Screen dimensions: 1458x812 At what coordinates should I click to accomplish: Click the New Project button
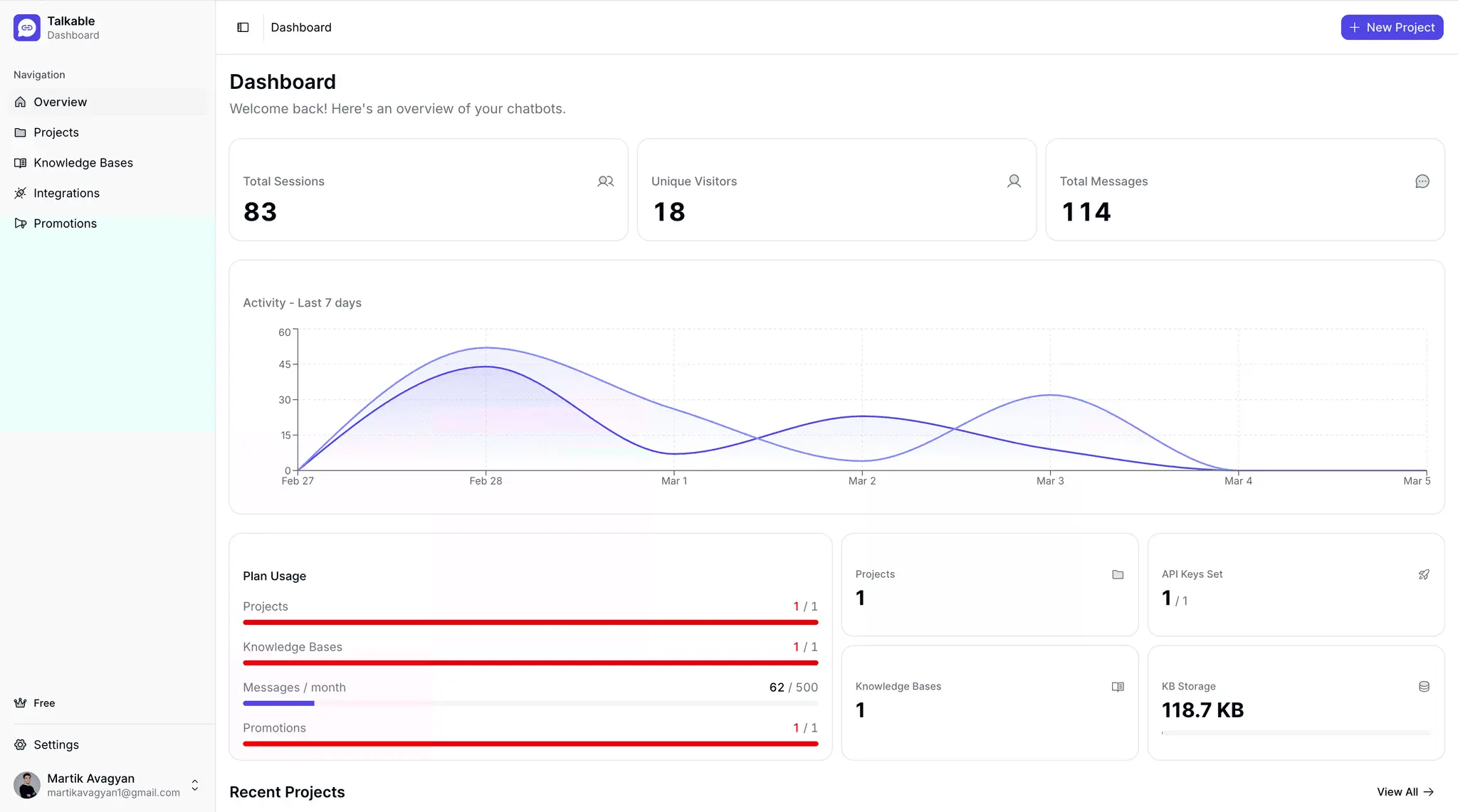(1392, 27)
